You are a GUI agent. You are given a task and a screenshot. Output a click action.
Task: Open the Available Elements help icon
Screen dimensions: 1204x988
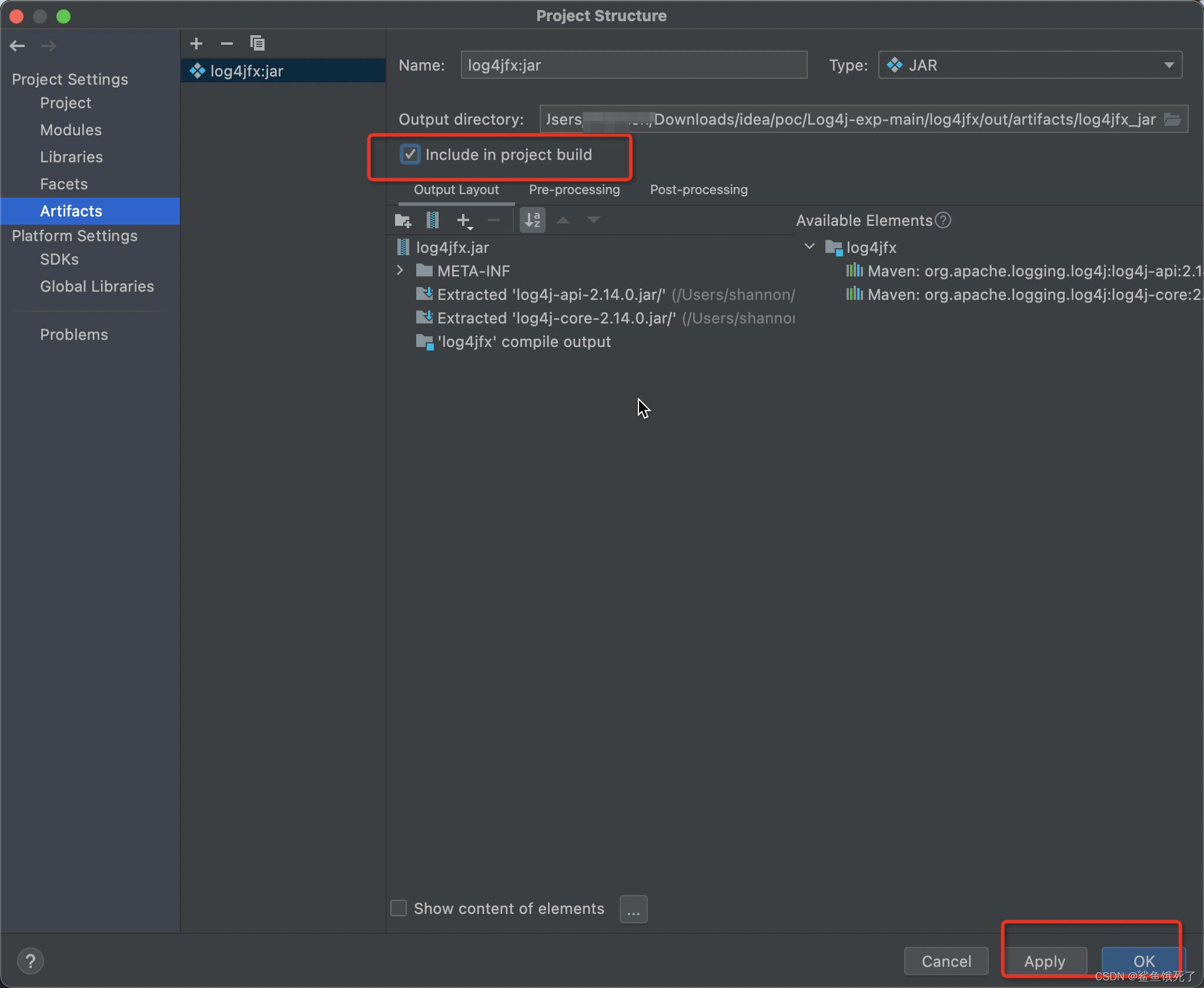click(x=943, y=221)
